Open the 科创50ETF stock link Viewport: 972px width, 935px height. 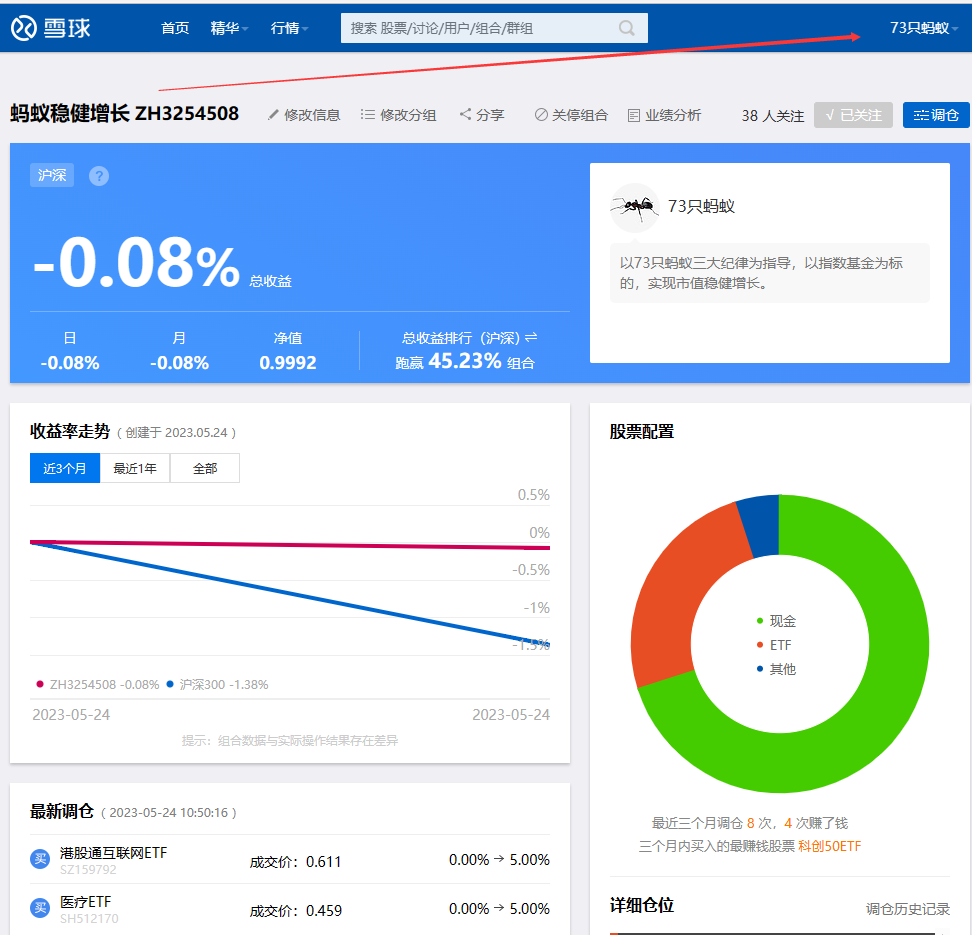point(829,846)
